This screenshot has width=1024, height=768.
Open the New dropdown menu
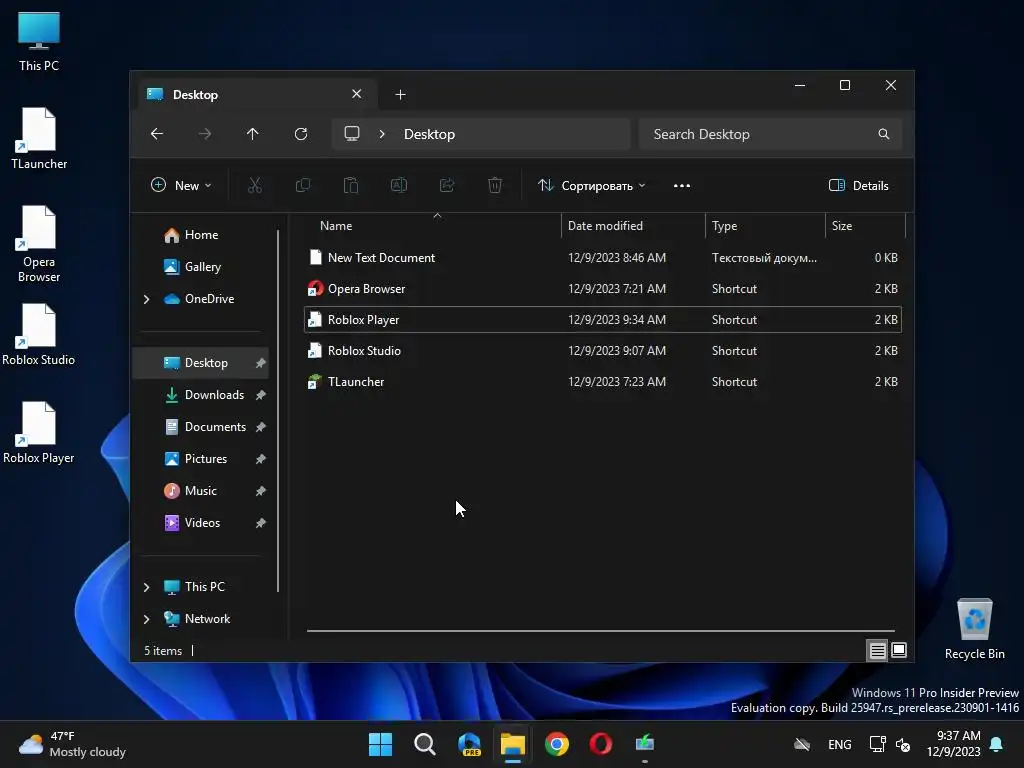pyautogui.click(x=182, y=185)
